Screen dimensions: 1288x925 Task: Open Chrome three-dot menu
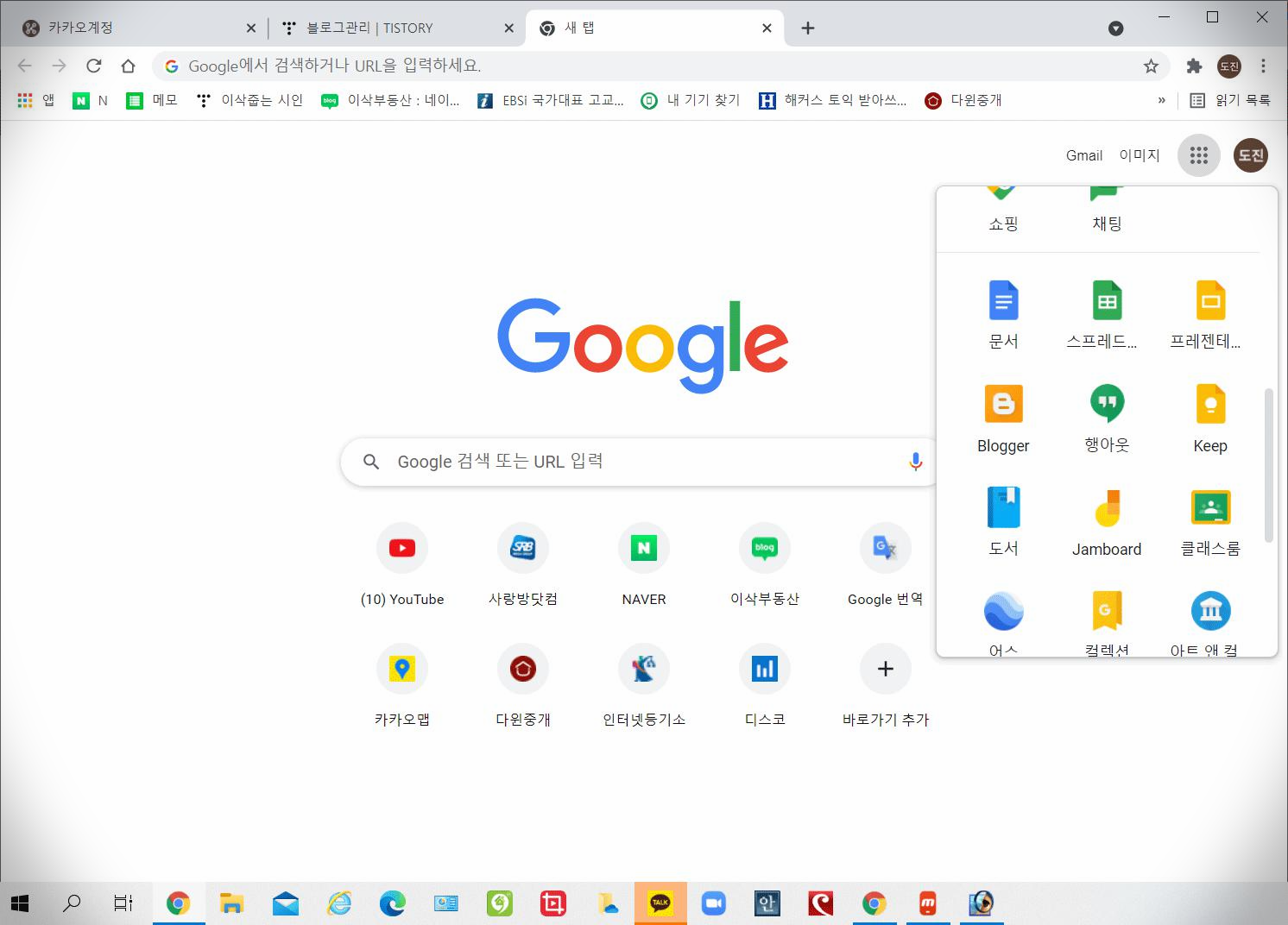tap(1263, 66)
